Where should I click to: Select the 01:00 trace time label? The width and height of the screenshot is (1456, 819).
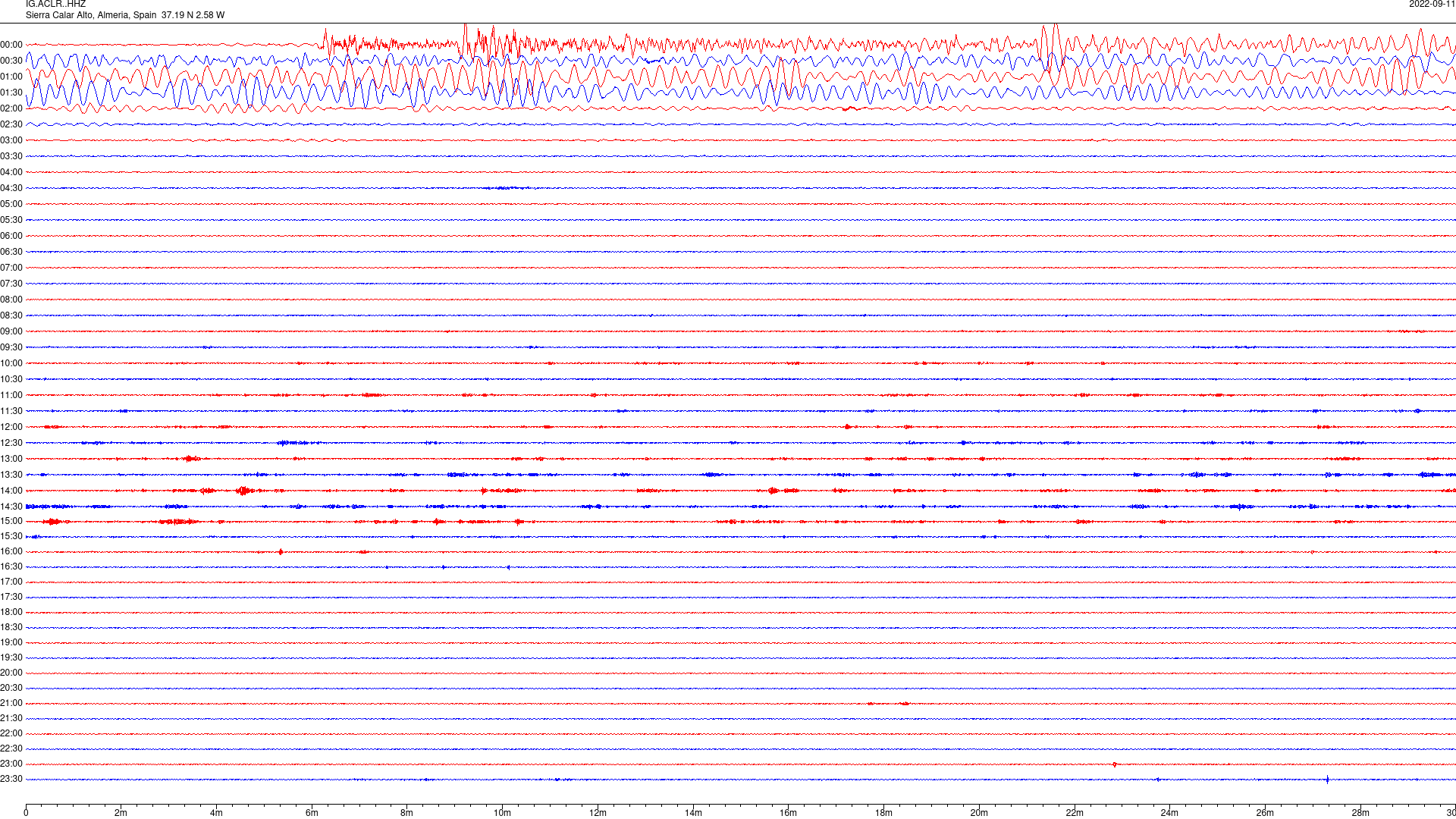(11, 77)
